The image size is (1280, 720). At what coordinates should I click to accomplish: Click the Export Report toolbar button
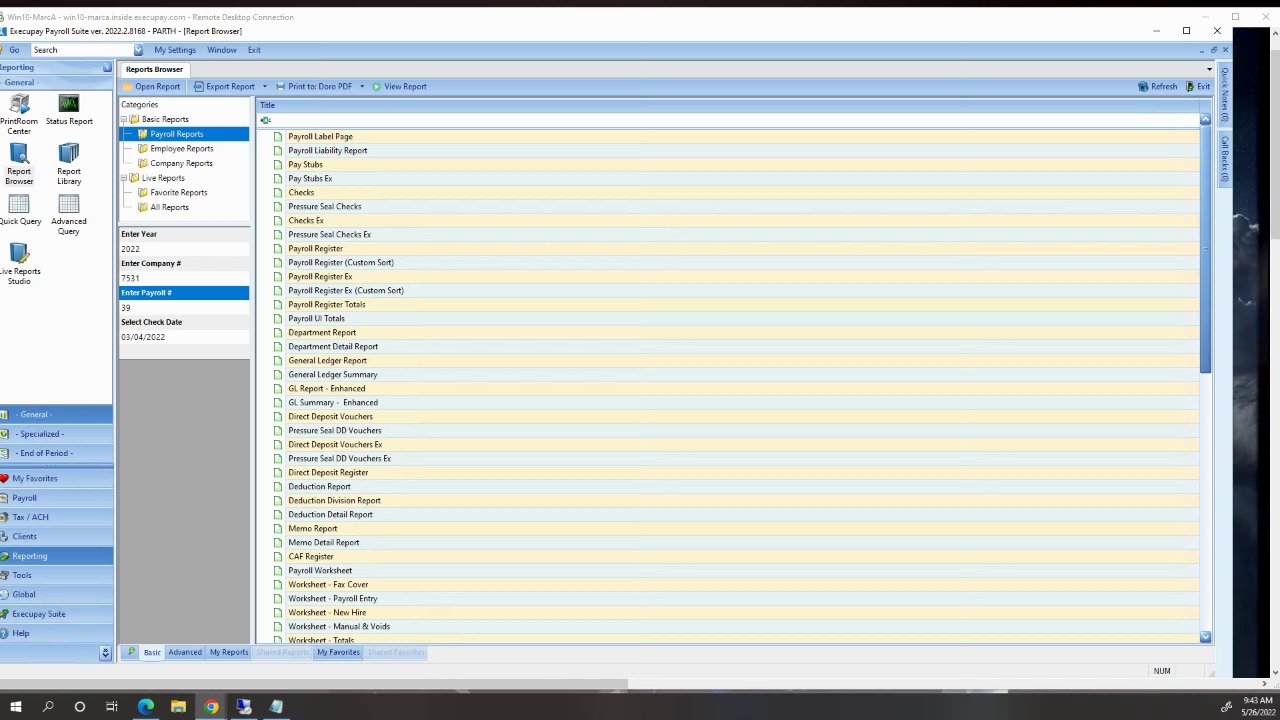pyautogui.click(x=224, y=87)
